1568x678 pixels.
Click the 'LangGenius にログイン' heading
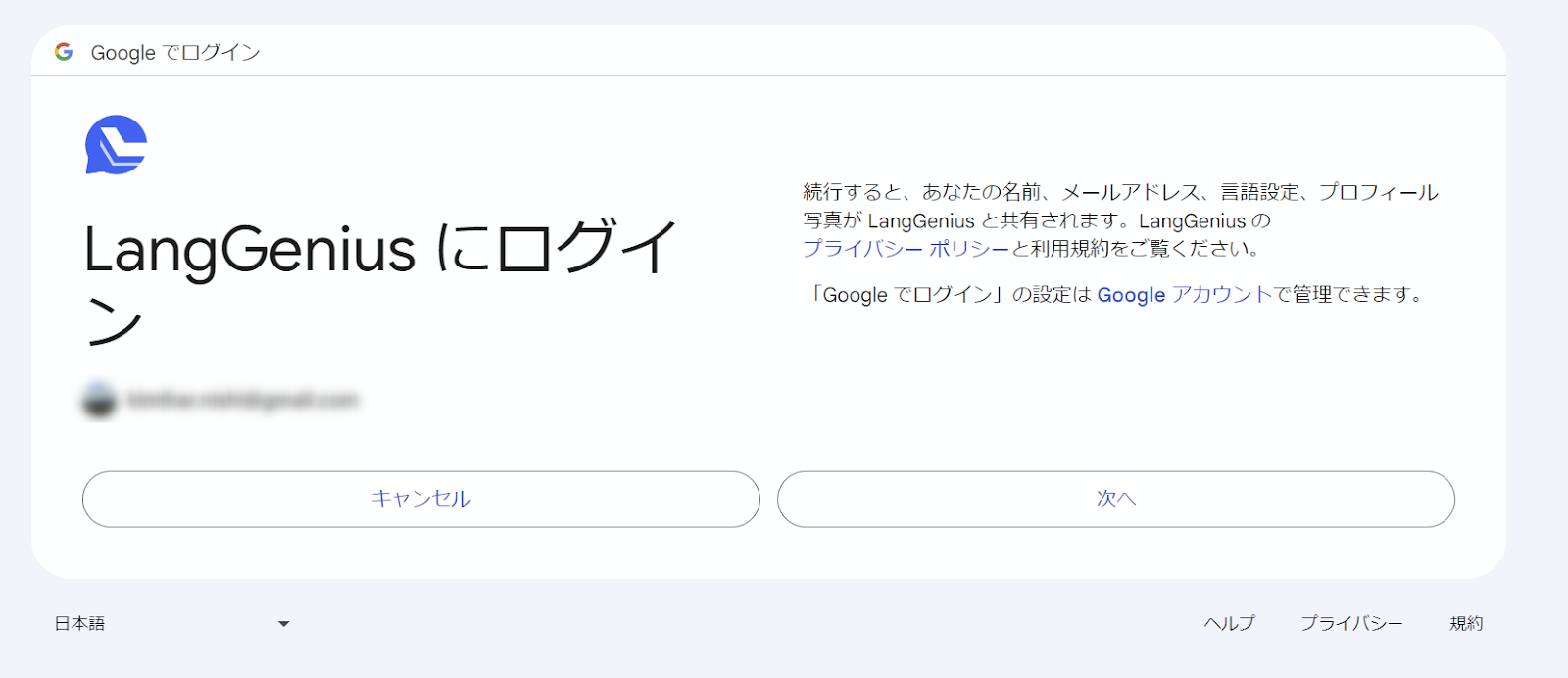coord(380,282)
